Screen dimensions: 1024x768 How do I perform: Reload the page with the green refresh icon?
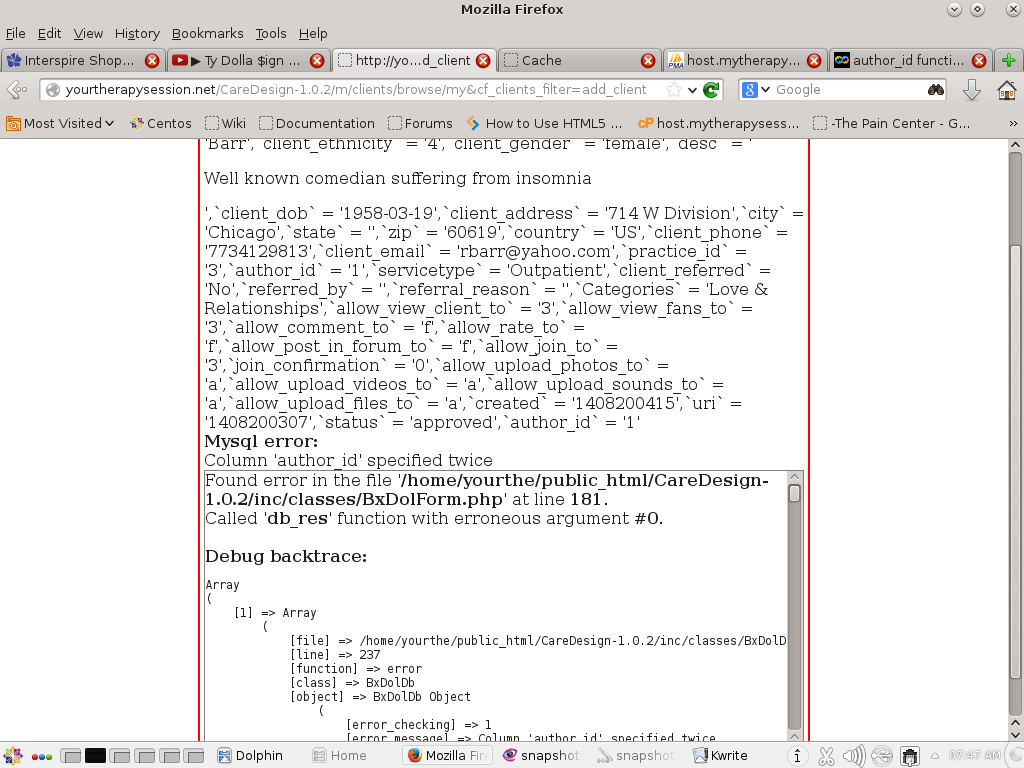click(x=712, y=90)
